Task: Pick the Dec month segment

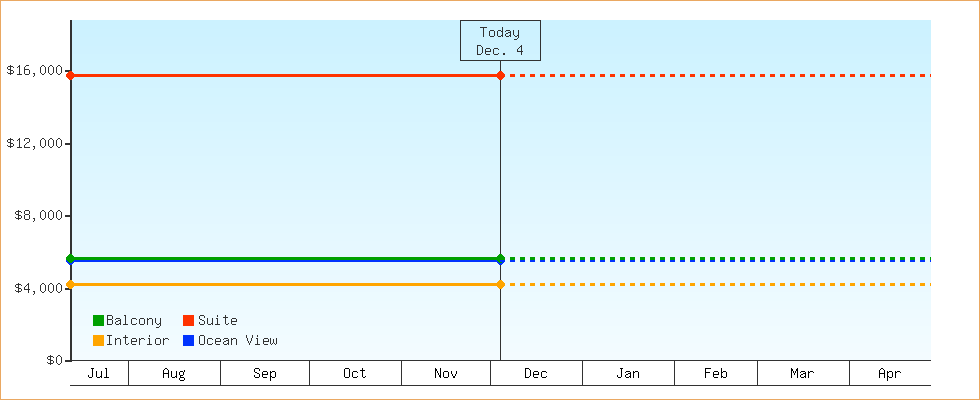Action: point(536,374)
